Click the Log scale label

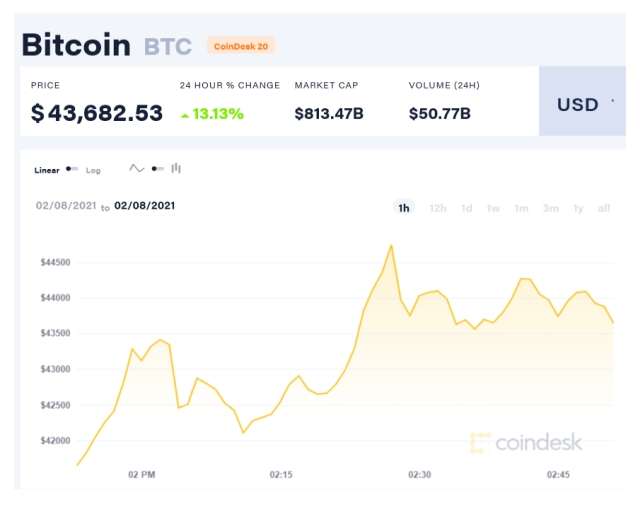[x=93, y=170]
